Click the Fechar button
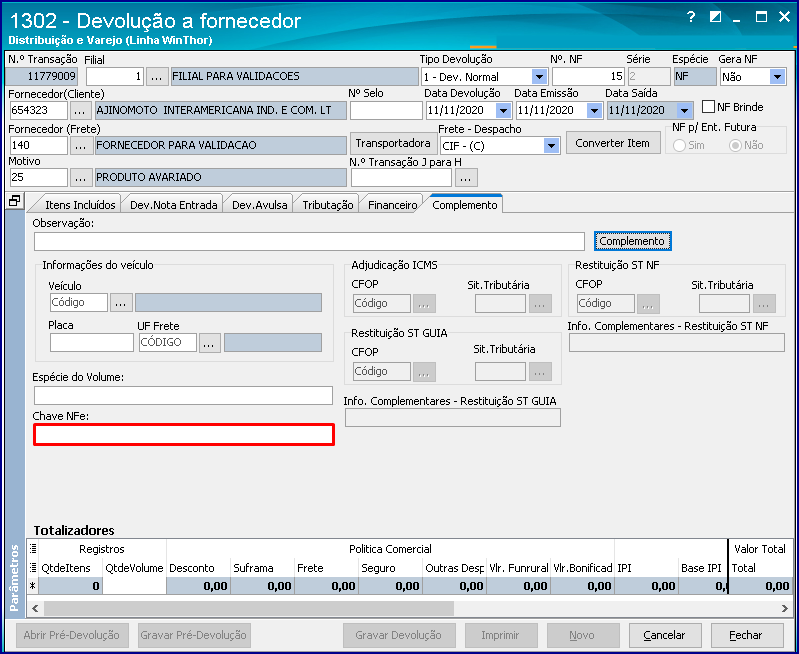Screen dimensions: 799x654 pyautogui.click(x=746, y=635)
